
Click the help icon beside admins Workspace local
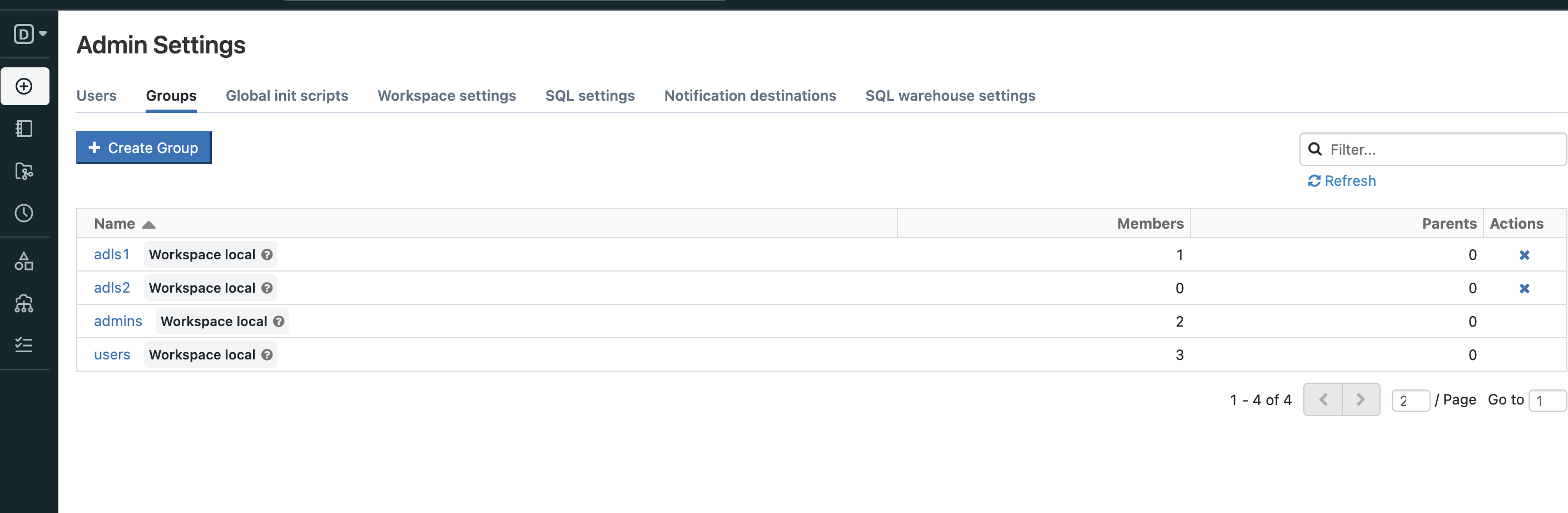click(279, 322)
